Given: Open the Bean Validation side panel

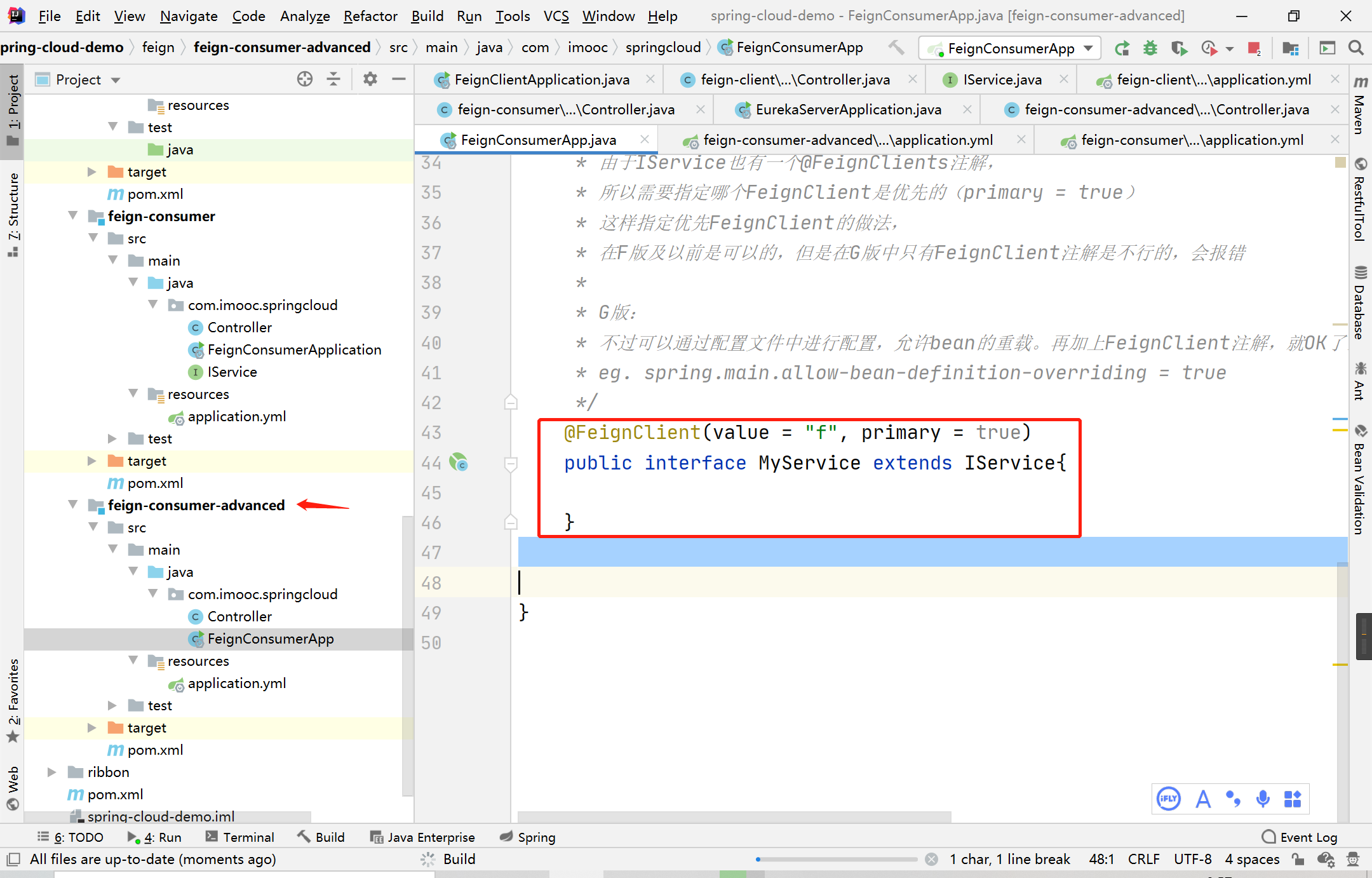Looking at the screenshot, I should (1360, 480).
